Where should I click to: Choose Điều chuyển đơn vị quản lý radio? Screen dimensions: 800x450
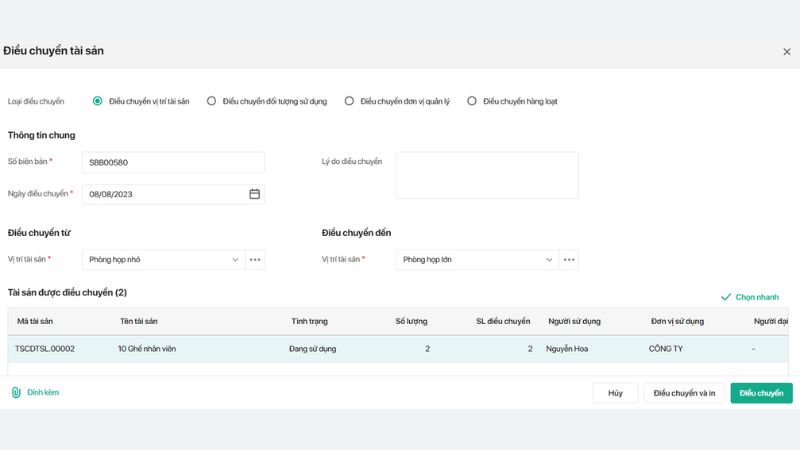(x=349, y=101)
